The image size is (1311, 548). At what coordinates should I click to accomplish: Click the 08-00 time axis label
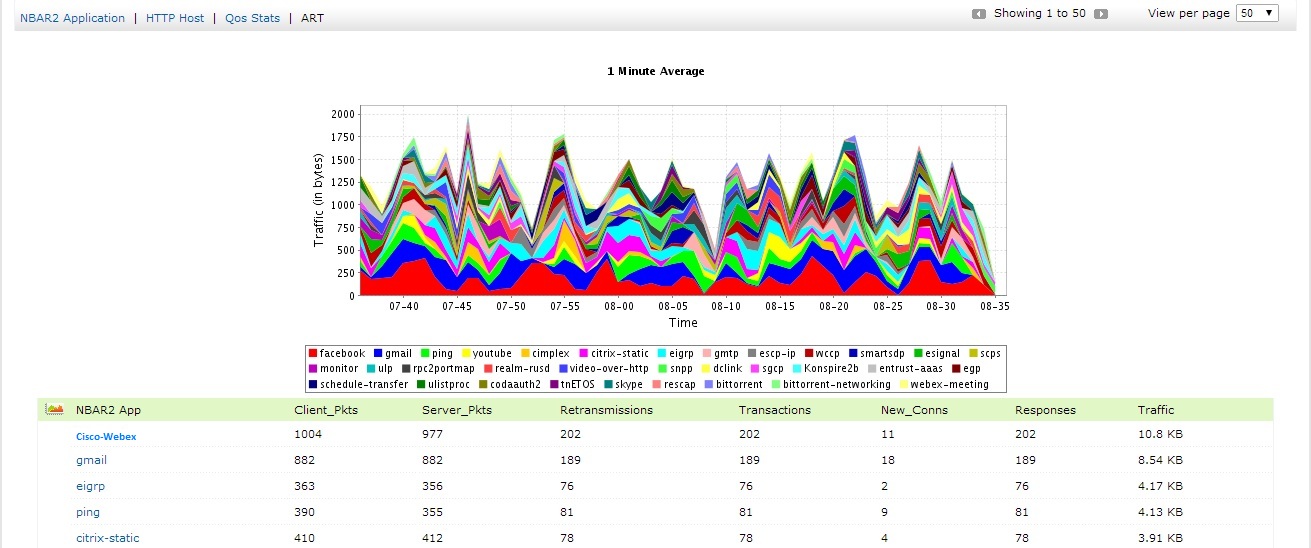coord(619,306)
